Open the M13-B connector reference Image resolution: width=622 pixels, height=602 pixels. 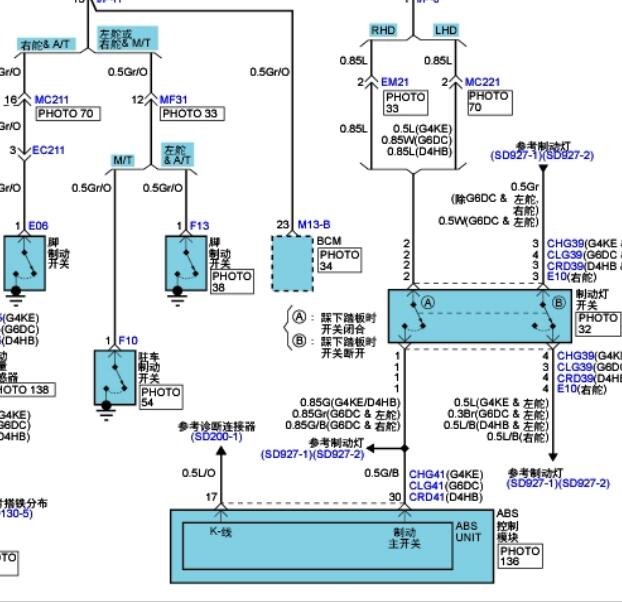pos(314,224)
